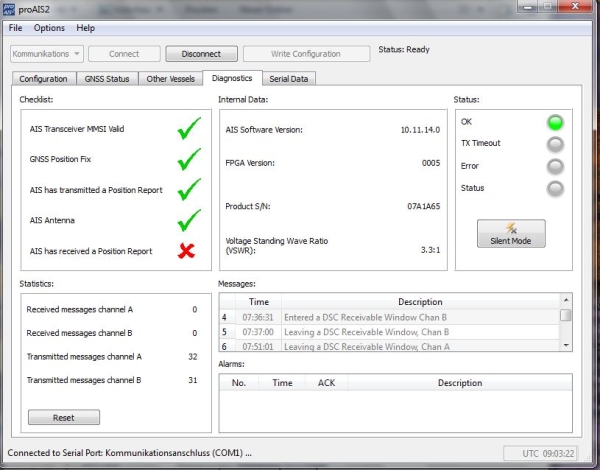Switch to the Other Vessels tab
The width and height of the screenshot is (600, 470).
[171, 79]
